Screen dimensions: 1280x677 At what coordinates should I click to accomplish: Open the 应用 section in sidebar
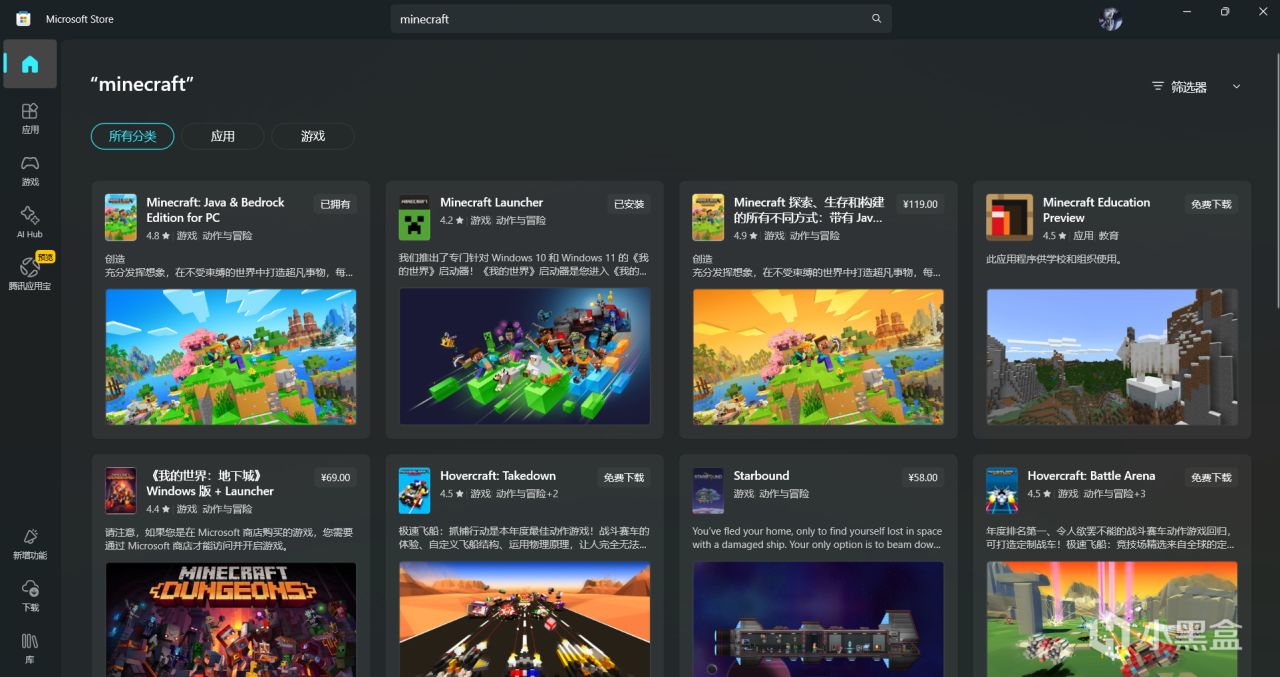click(x=30, y=117)
